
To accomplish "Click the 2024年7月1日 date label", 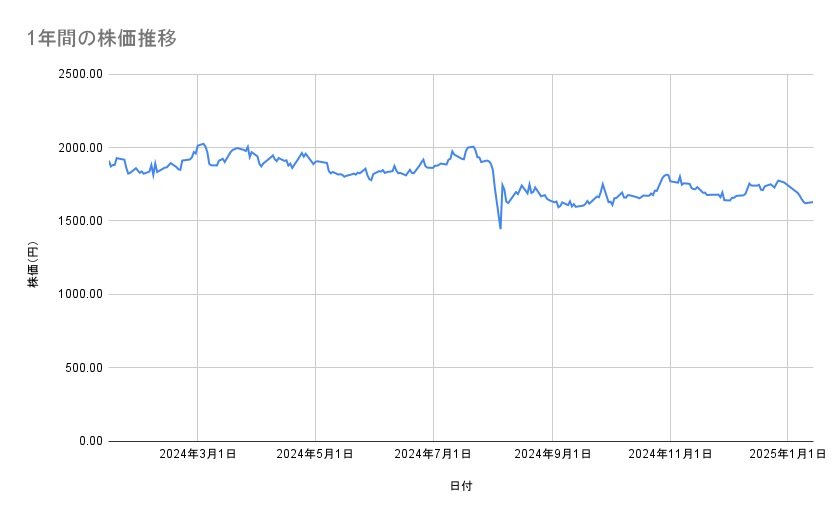I will tap(434, 455).
